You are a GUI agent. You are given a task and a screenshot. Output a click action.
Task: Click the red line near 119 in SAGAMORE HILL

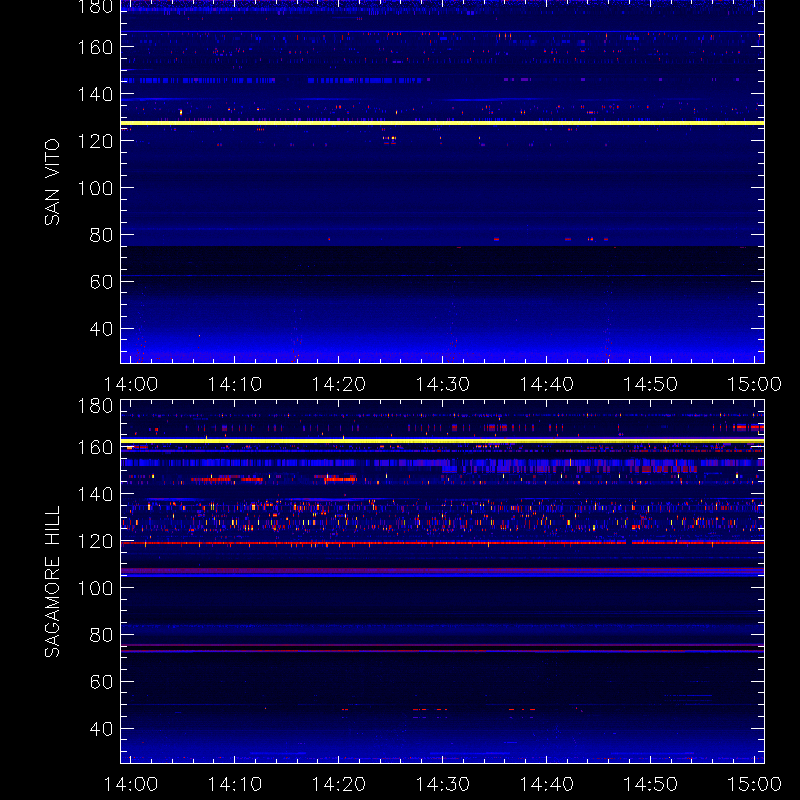pos(442,543)
